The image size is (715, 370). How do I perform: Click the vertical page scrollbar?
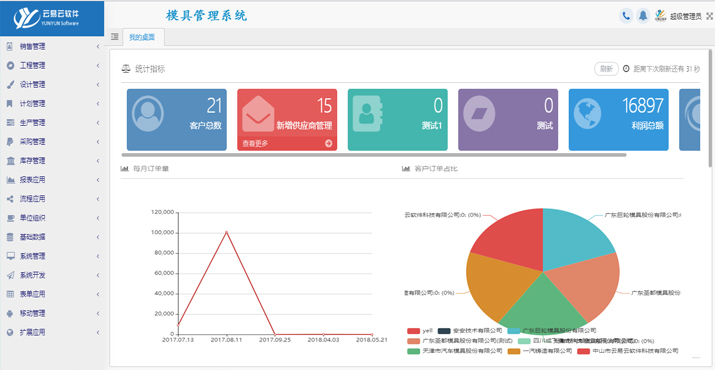[x=711, y=107]
